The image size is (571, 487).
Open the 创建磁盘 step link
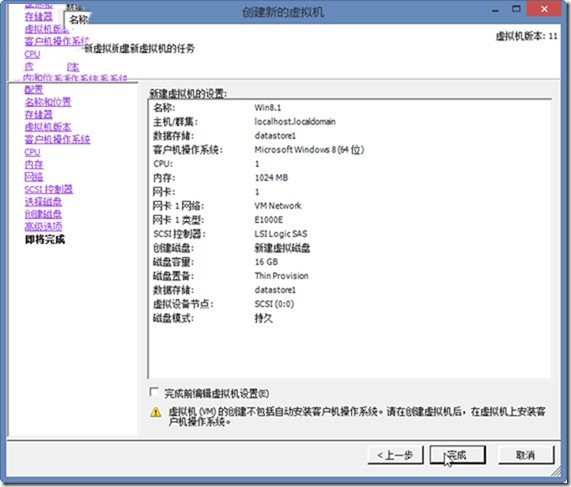coord(43,214)
